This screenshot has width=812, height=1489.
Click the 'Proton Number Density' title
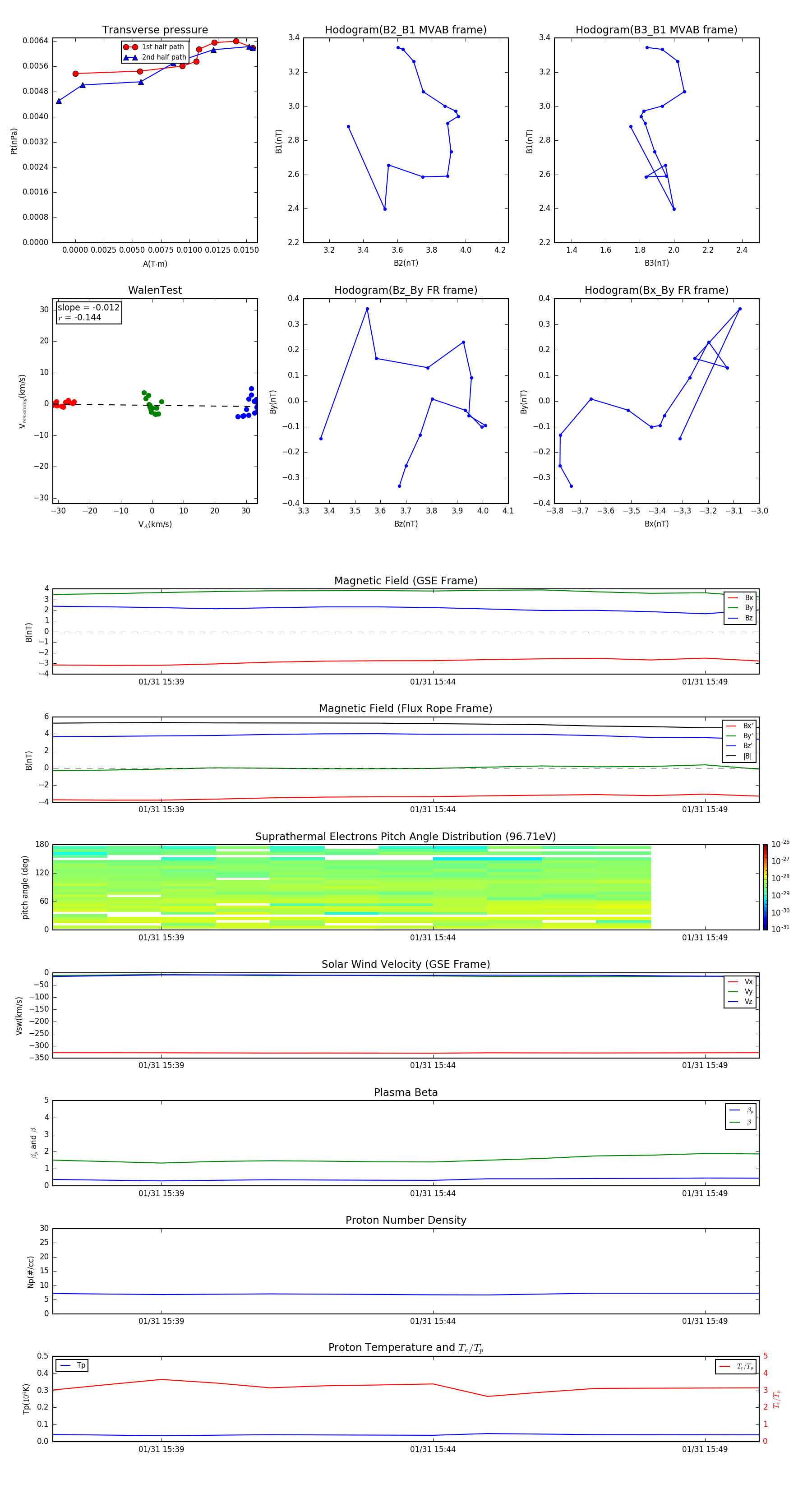[406, 1220]
